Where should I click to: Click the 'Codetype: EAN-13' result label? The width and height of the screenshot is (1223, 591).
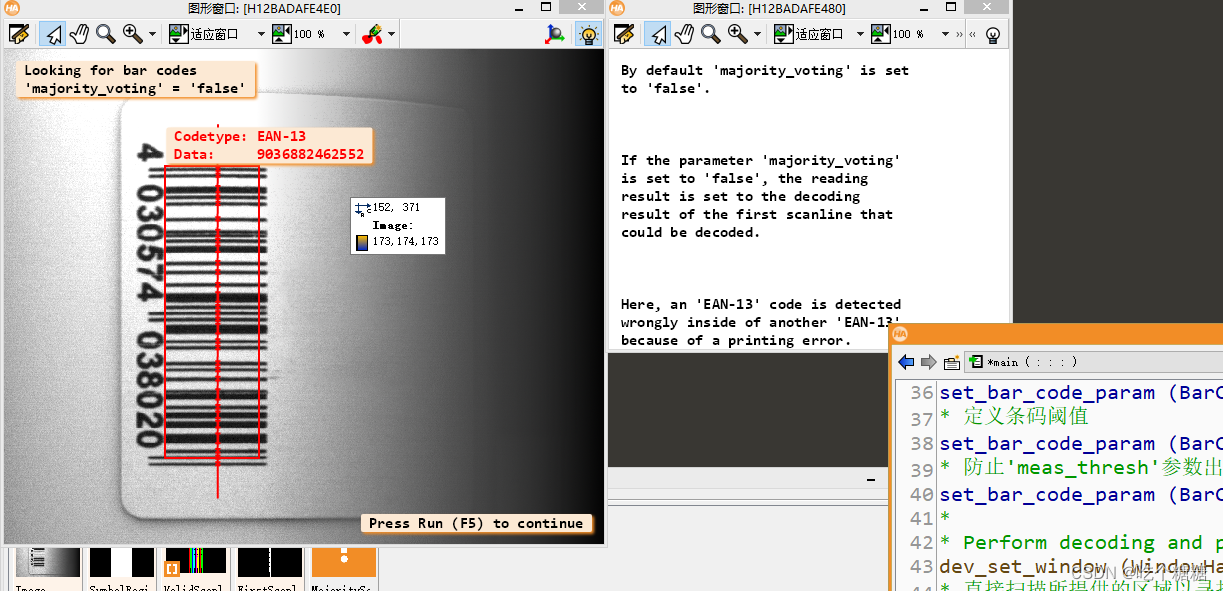coord(239,136)
